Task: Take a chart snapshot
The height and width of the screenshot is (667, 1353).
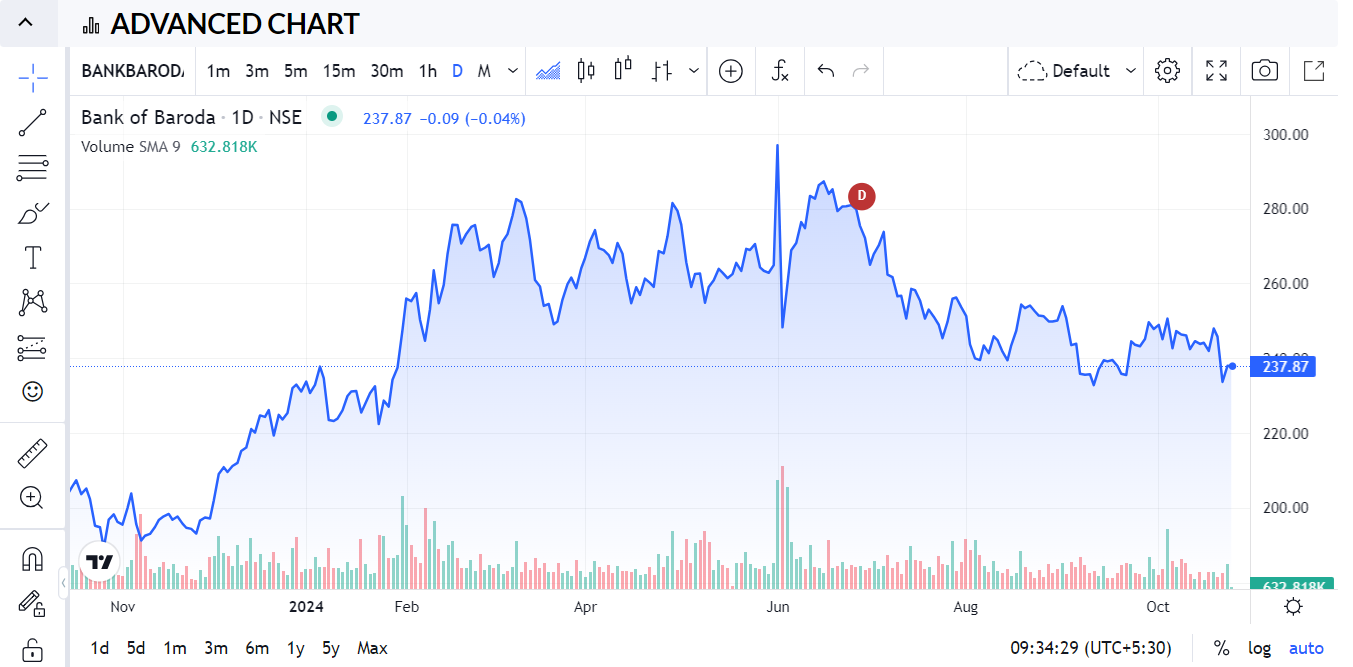Action: point(1265,71)
